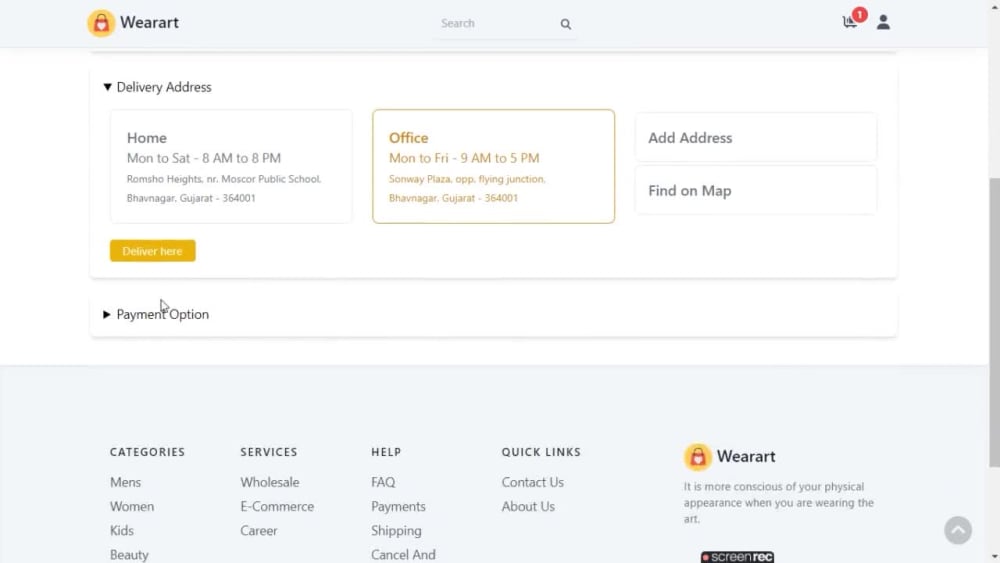
Task: Click the scroll-to-top arrow button
Action: [x=958, y=530]
